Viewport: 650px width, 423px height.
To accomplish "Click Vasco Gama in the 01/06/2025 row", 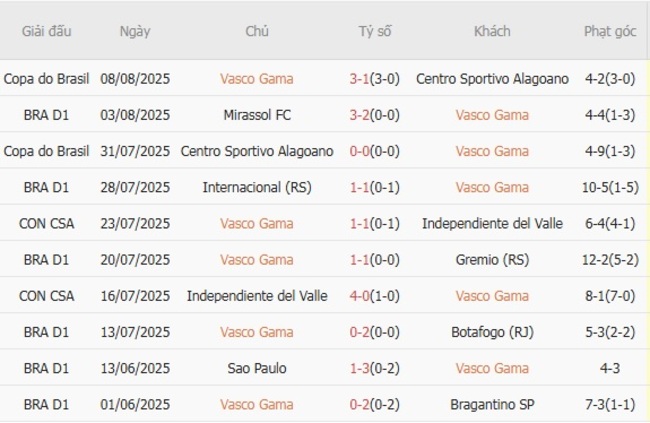I will [x=257, y=404].
